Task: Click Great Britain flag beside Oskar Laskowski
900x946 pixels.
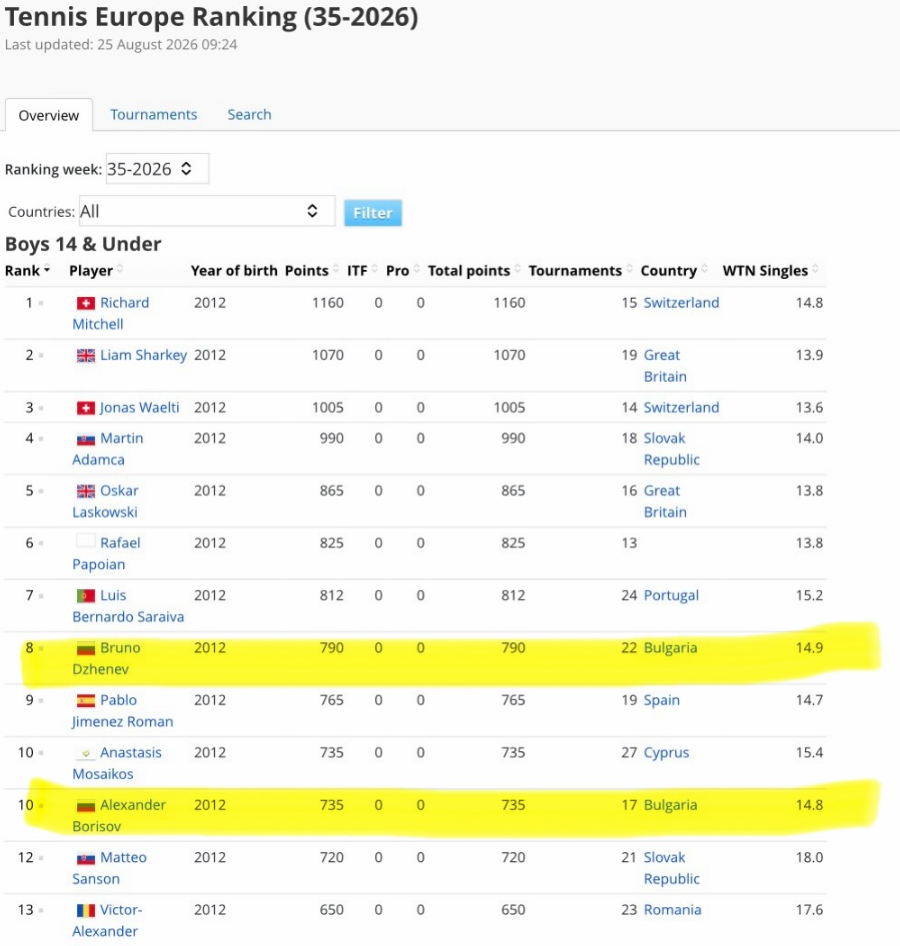Action: coord(86,491)
